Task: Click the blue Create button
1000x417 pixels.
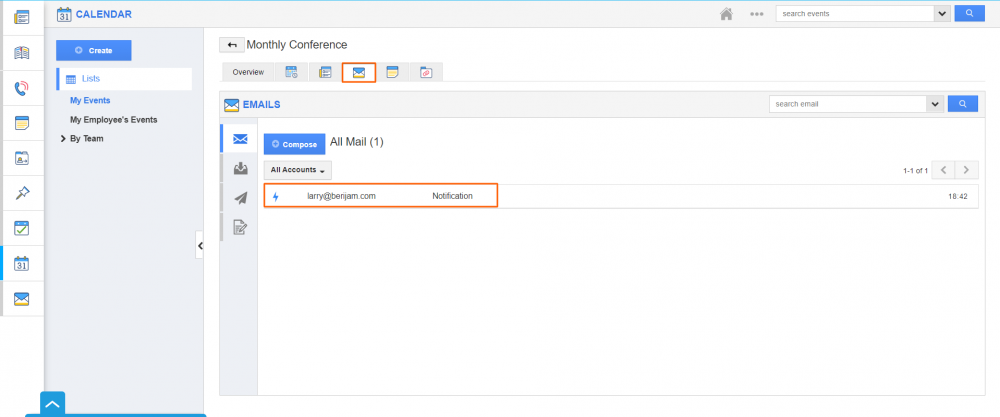Action: pos(94,50)
